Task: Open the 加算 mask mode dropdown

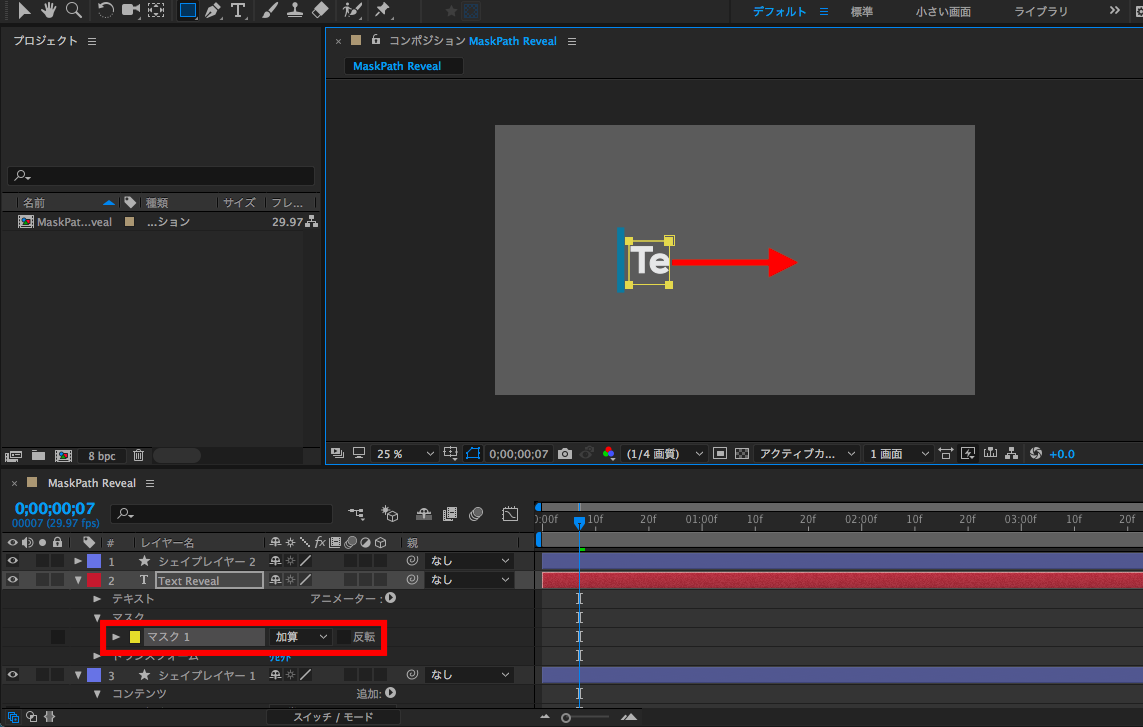Action: [301, 637]
